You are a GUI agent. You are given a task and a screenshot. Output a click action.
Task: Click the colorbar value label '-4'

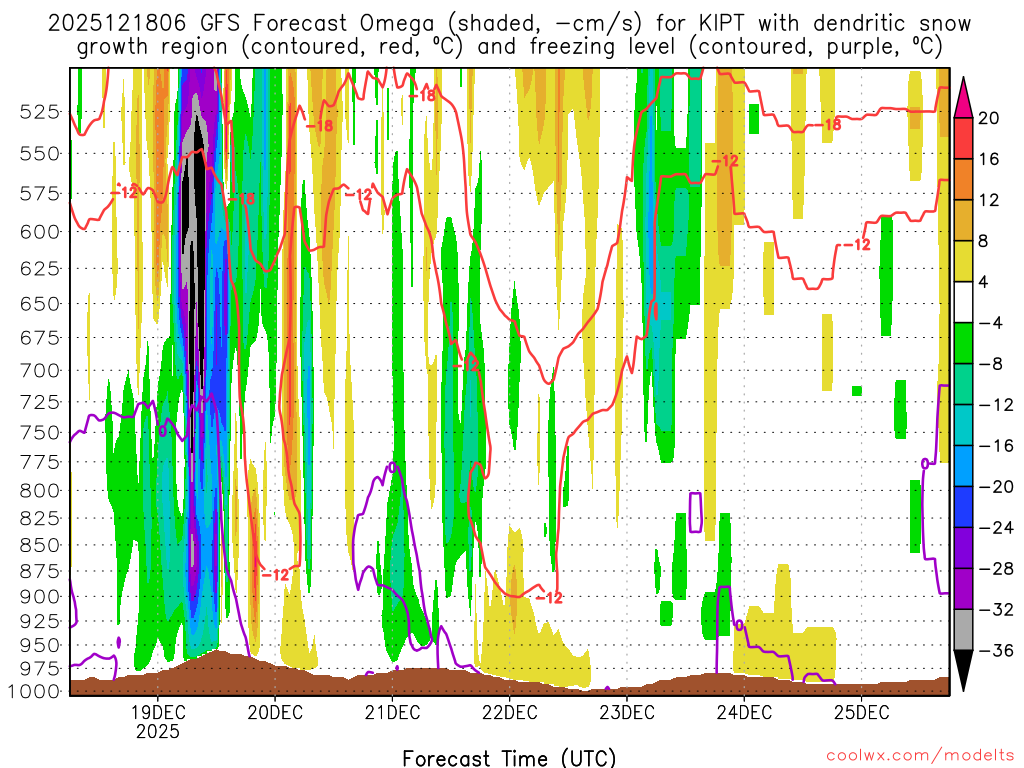click(x=990, y=323)
